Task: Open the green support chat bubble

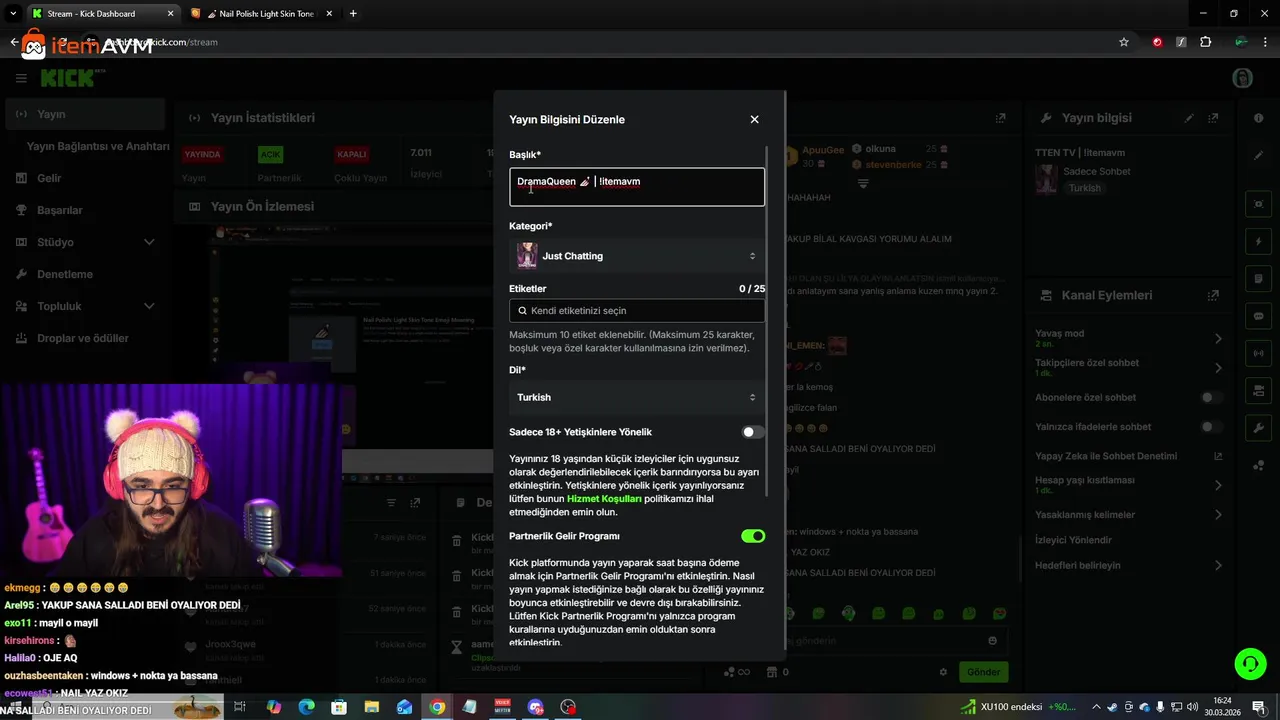Action: click(1249, 663)
